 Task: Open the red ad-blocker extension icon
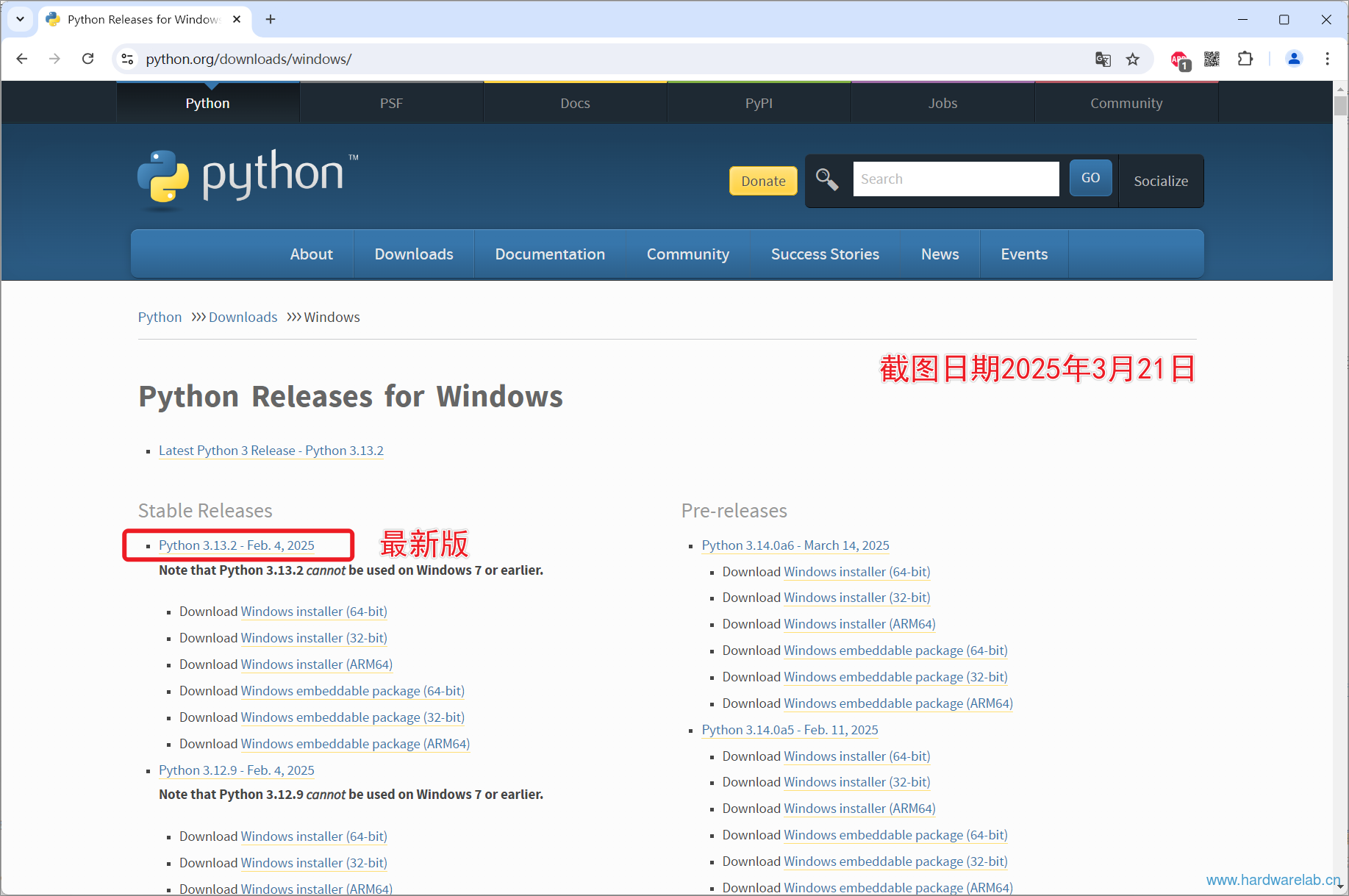[x=1180, y=60]
